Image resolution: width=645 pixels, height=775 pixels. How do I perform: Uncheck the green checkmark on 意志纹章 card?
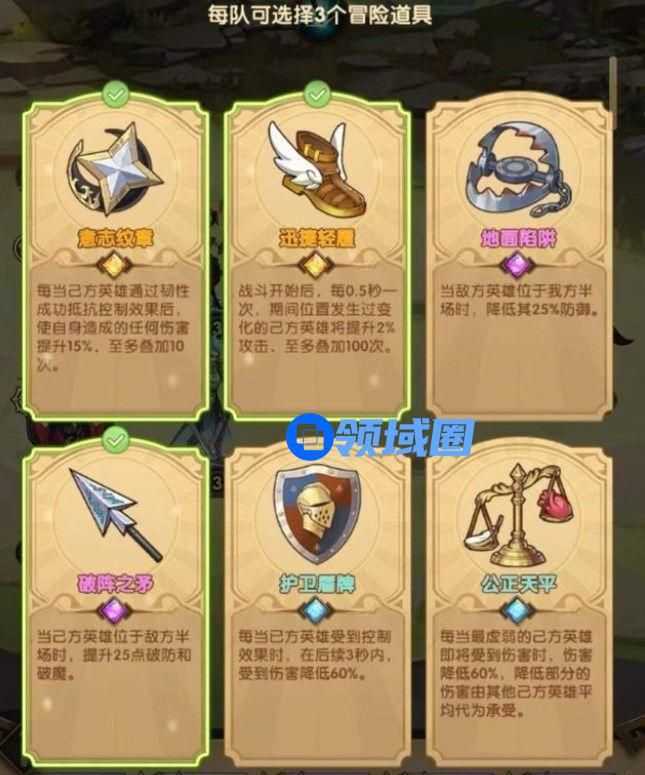click(x=115, y=94)
